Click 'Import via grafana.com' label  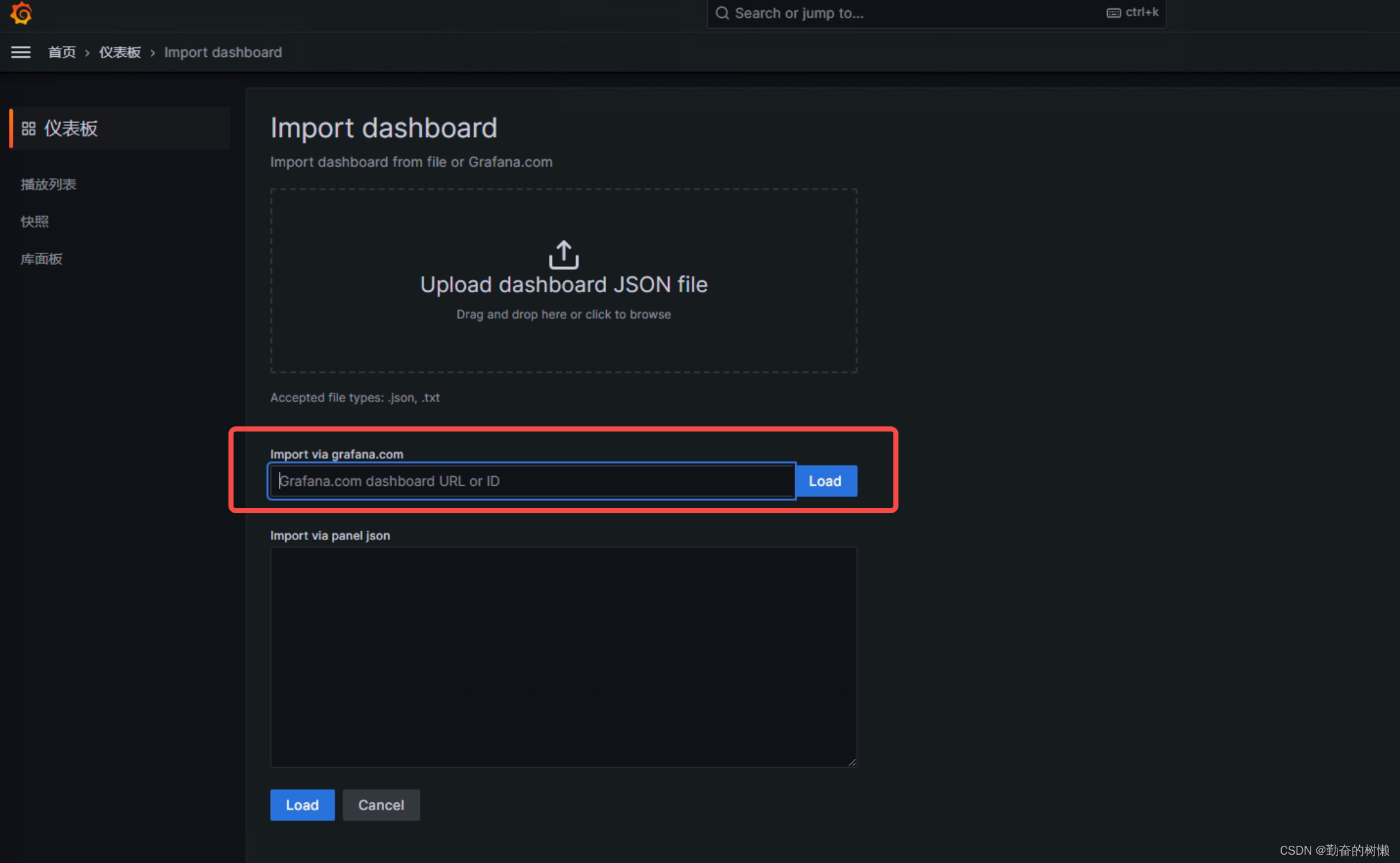[x=337, y=454]
